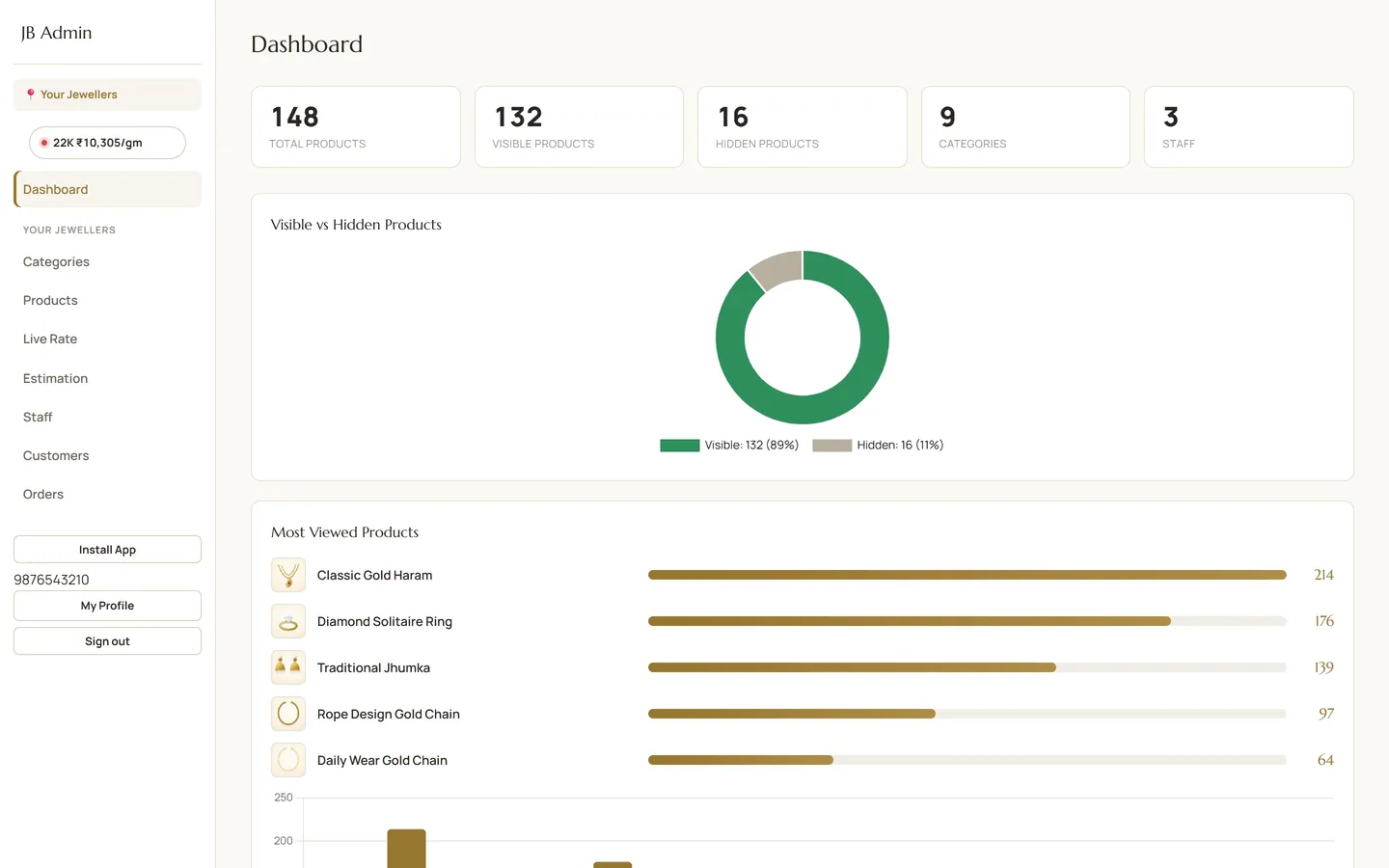
Task: Select the 3 Staff card
Action: (1249, 126)
